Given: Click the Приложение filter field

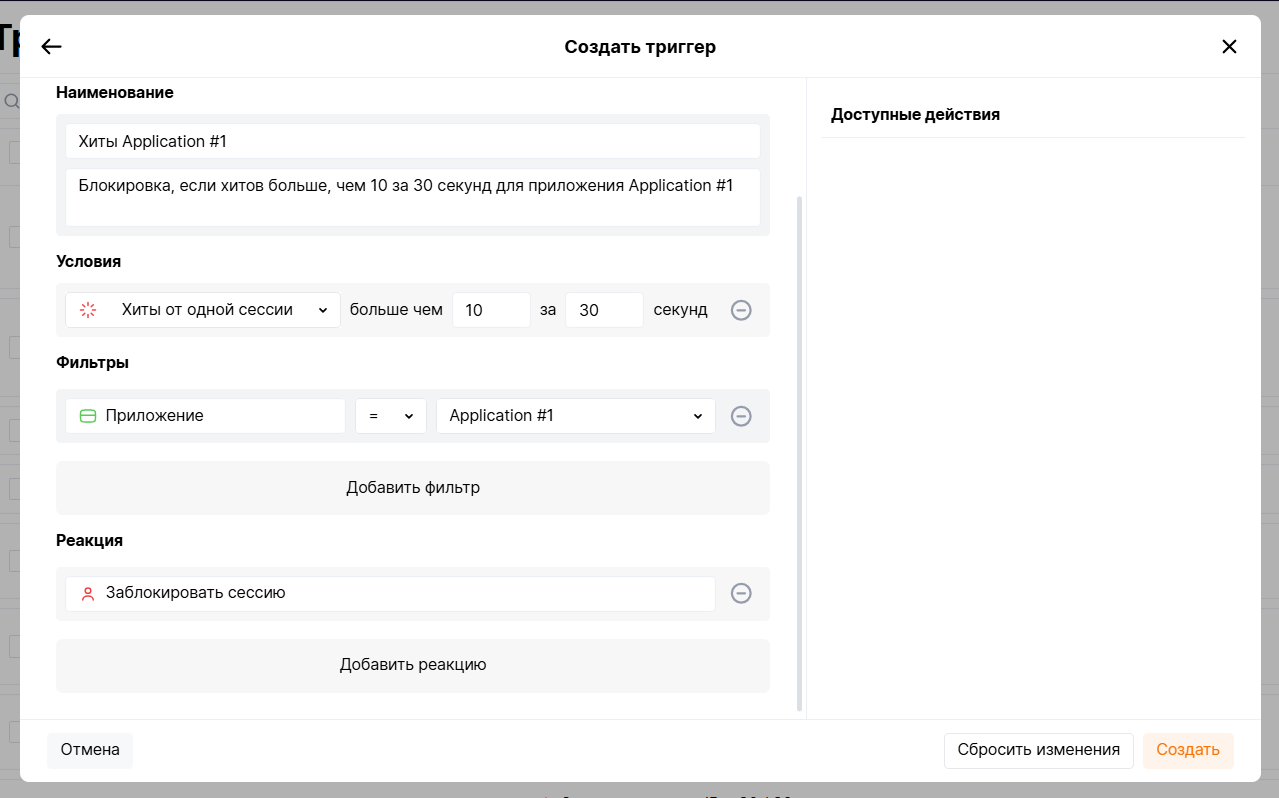Looking at the screenshot, I should pyautogui.click(x=205, y=416).
